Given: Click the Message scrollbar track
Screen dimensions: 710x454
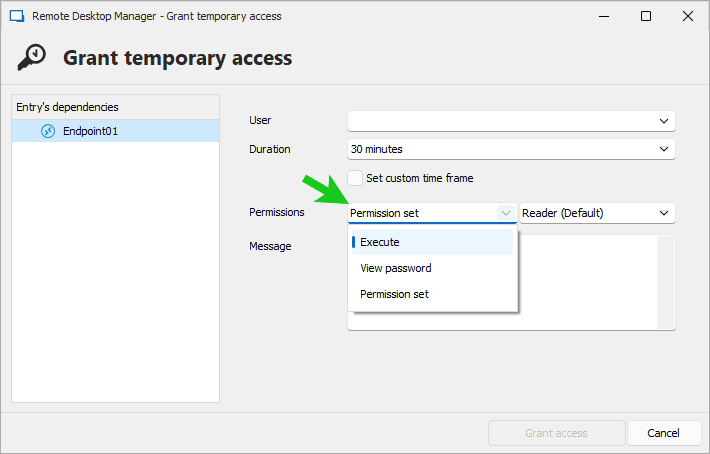Looking at the screenshot, I should (x=666, y=282).
